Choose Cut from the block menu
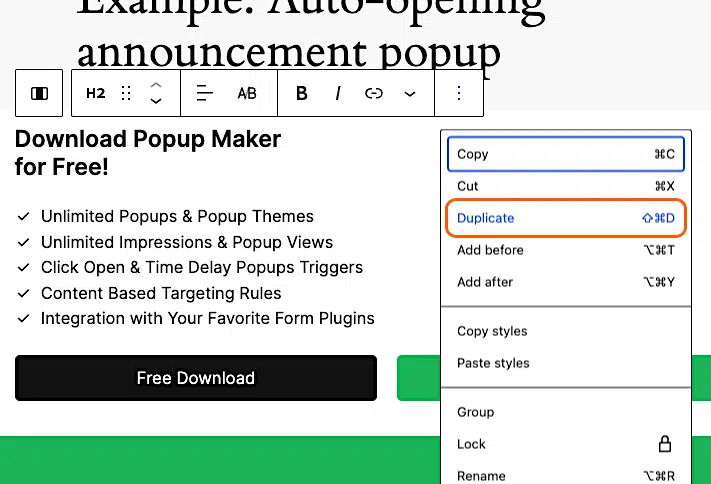Image resolution: width=711 pixels, height=484 pixels. (565, 186)
